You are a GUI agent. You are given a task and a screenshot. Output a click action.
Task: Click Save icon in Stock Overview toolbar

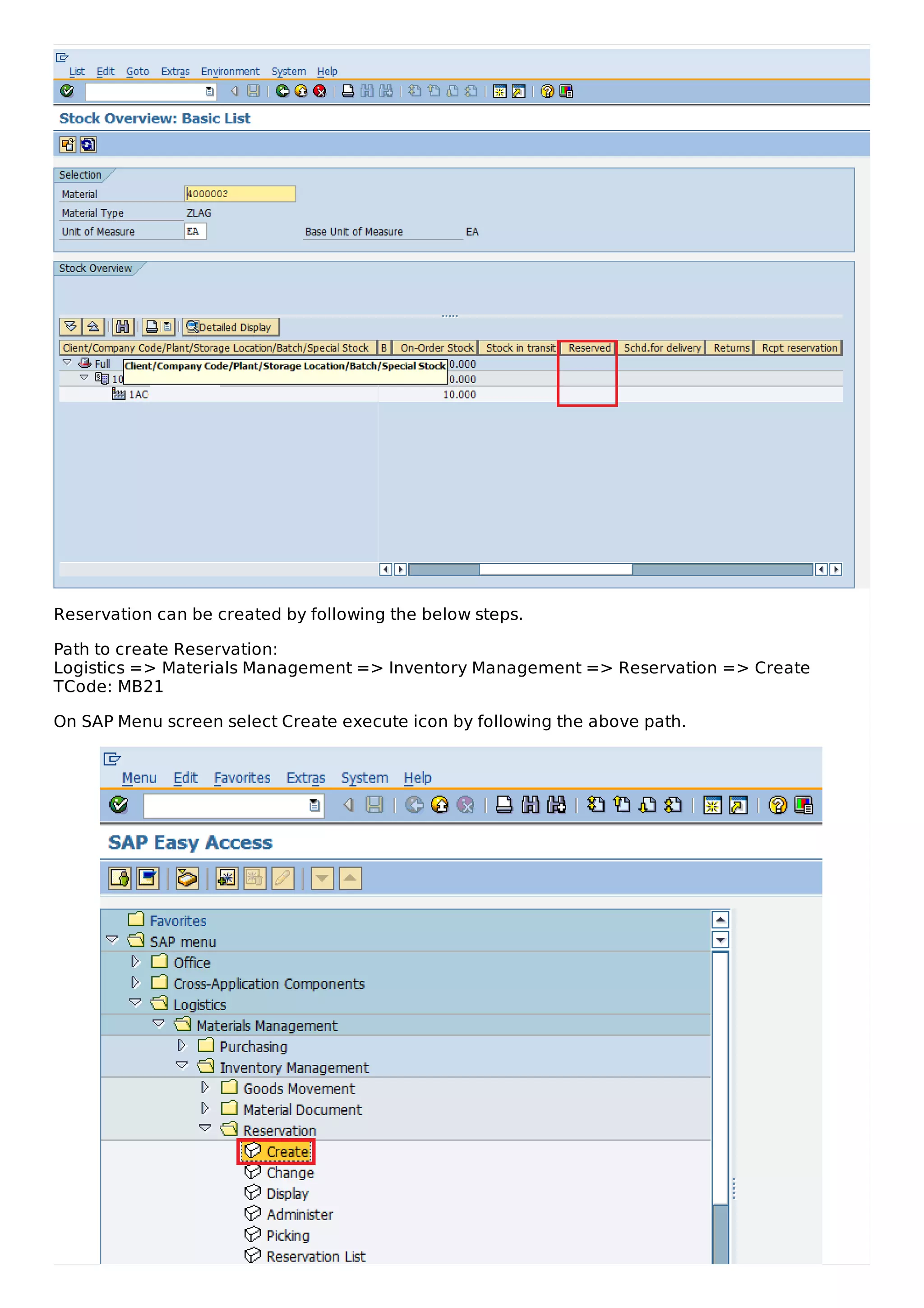click(254, 91)
